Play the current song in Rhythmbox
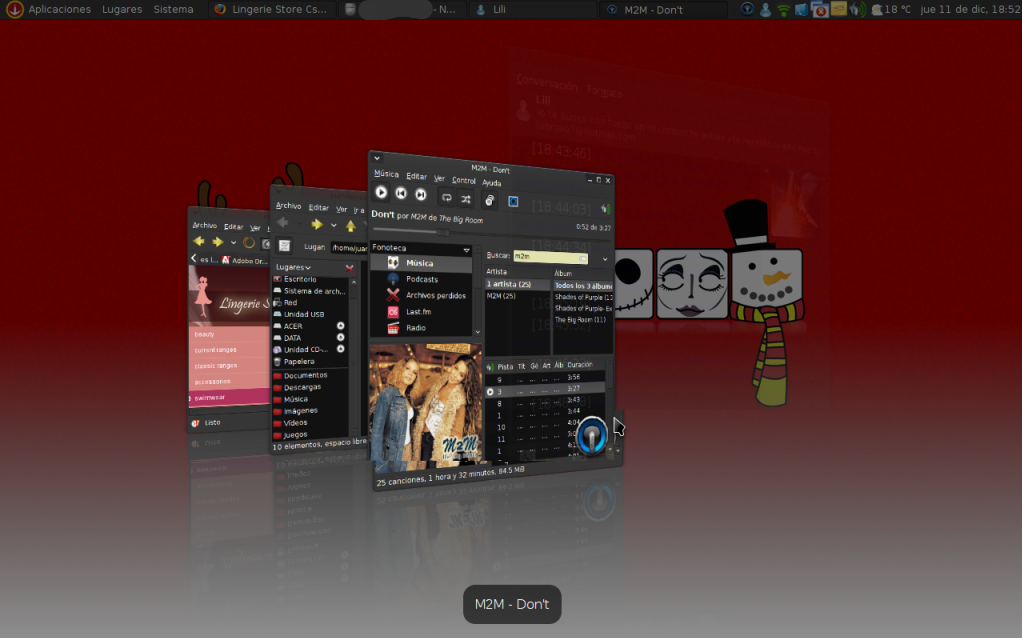1022x638 pixels. tap(381, 192)
